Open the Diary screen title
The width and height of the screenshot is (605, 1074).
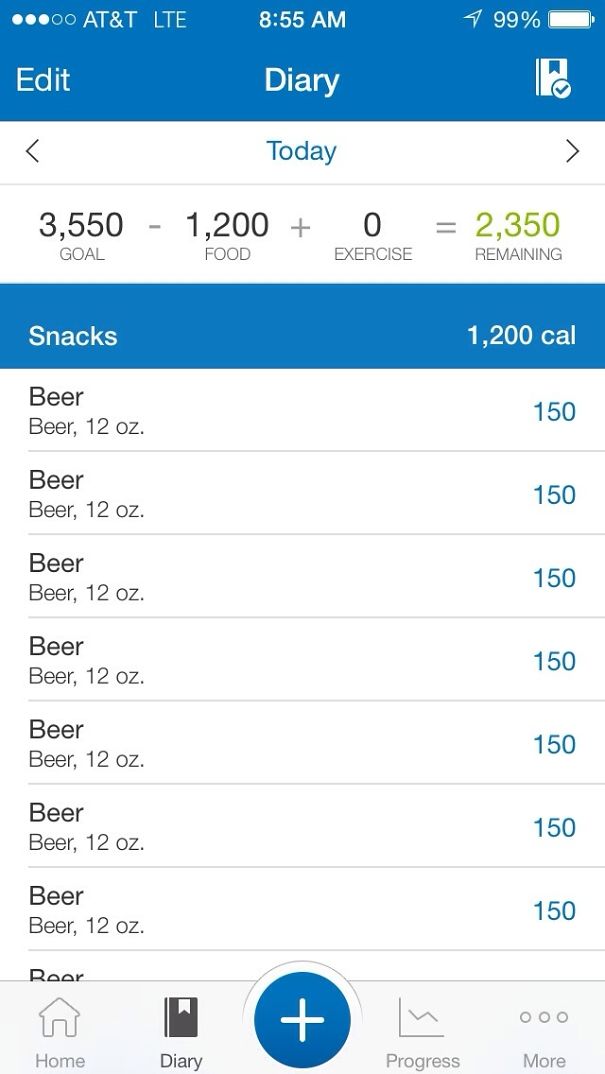coord(301,79)
